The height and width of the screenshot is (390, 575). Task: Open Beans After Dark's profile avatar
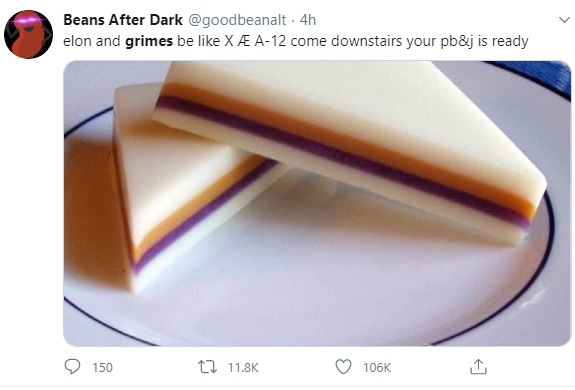[28, 34]
